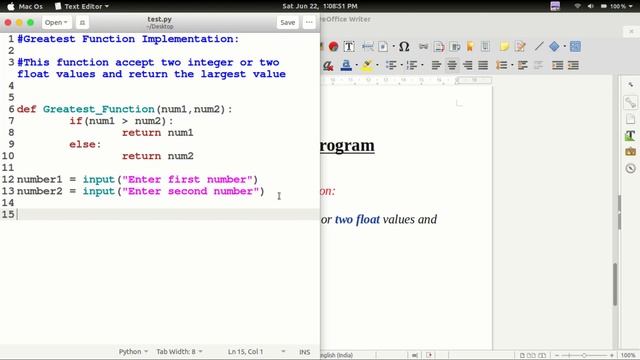This screenshot has height=360, width=640.
Task: Open highlighting color dropdown arrow
Action: pos(377,65)
